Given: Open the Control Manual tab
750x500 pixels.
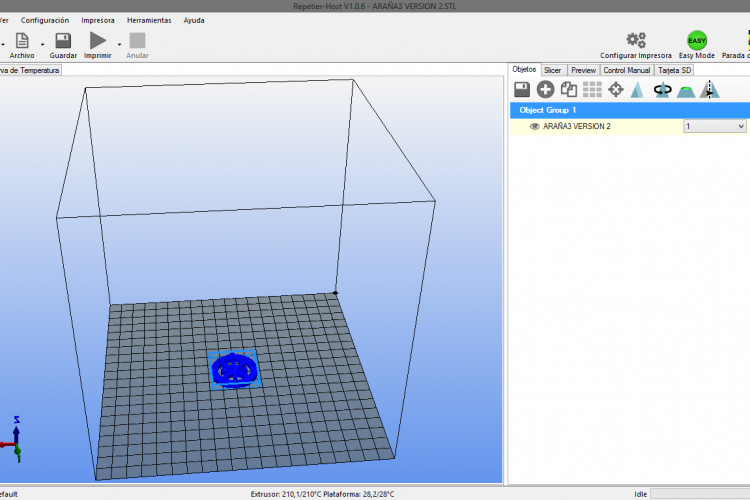Looking at the screenshot, I should click(x=627, y=70).
